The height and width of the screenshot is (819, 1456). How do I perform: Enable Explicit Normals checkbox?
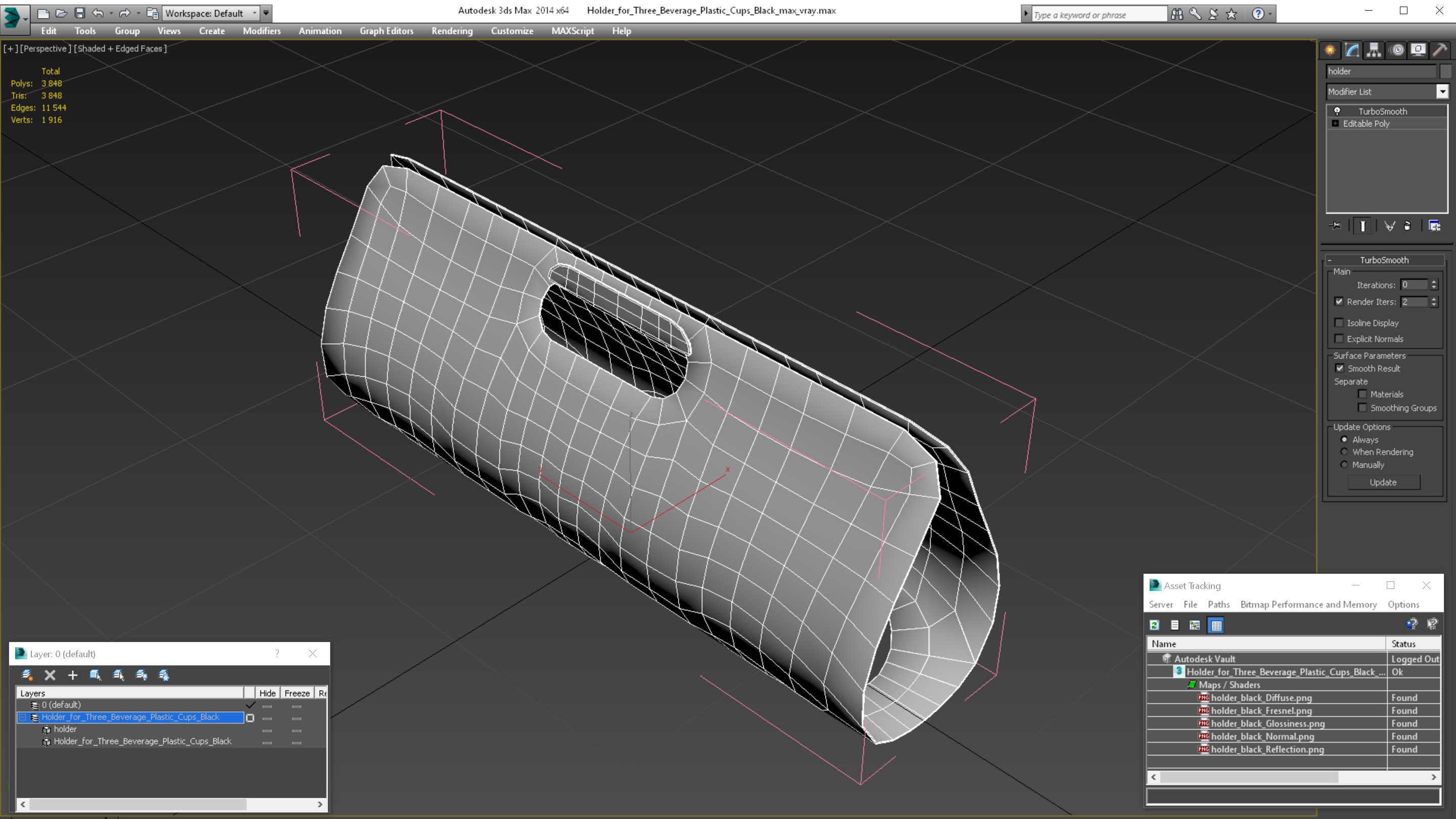1339,339
